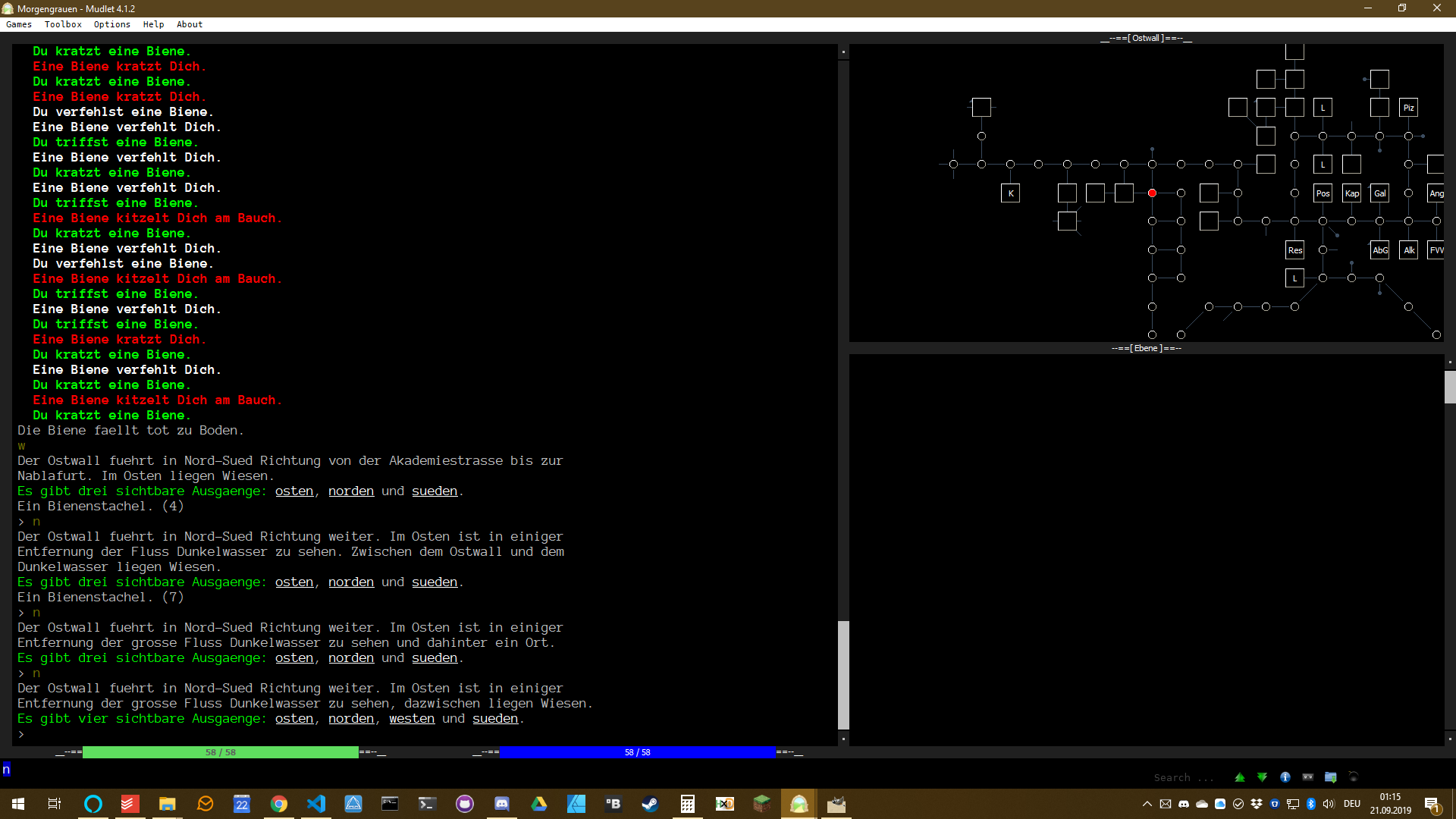1456x819 pixels.
Task: Click the search next green down-arrow icon
Action: 1262,777
